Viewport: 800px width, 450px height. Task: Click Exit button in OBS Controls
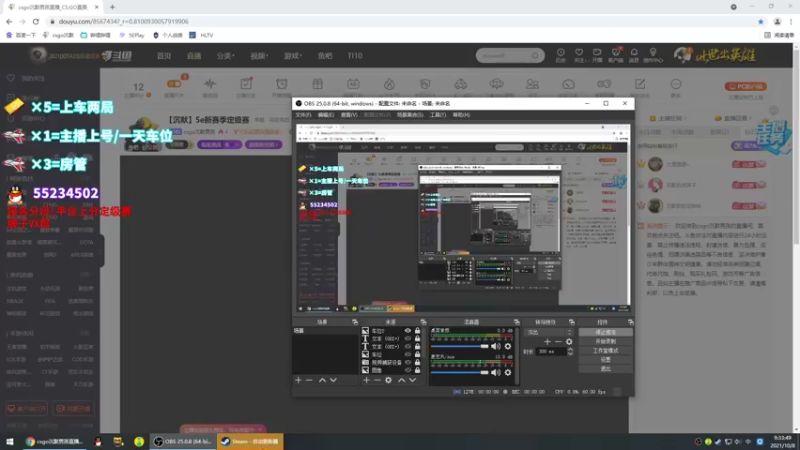coord(606,368)
